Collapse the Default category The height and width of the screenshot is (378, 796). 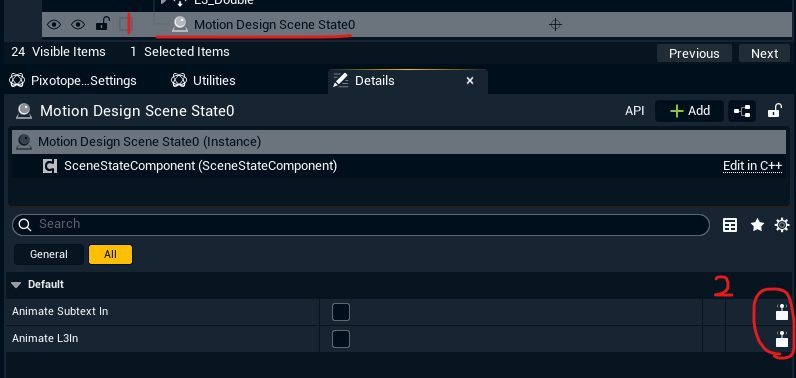(x=16, y=285)
